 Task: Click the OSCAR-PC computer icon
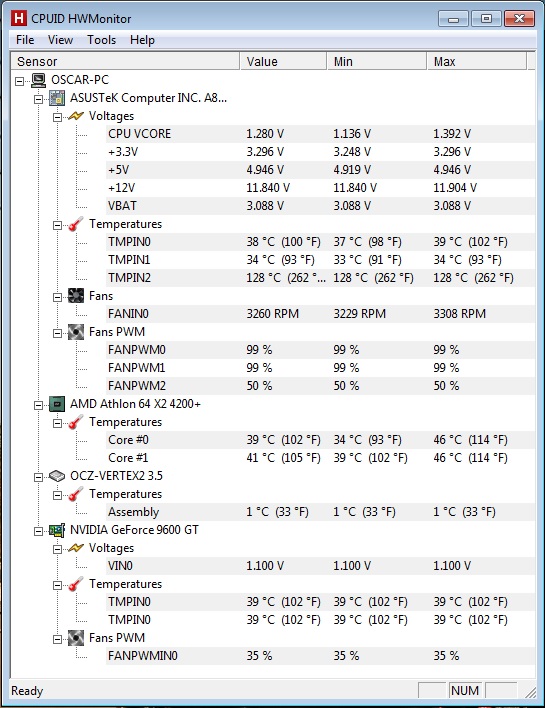click(x=39, y=80)
